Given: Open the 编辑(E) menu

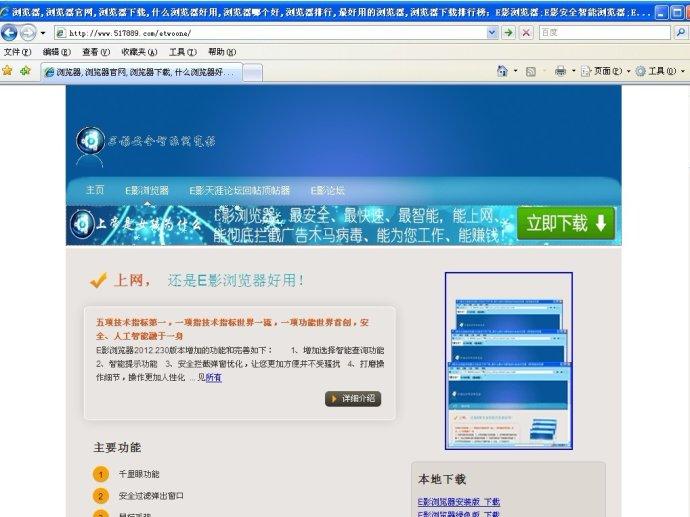Looking at the screenshot, I should [x=57, y=52].
